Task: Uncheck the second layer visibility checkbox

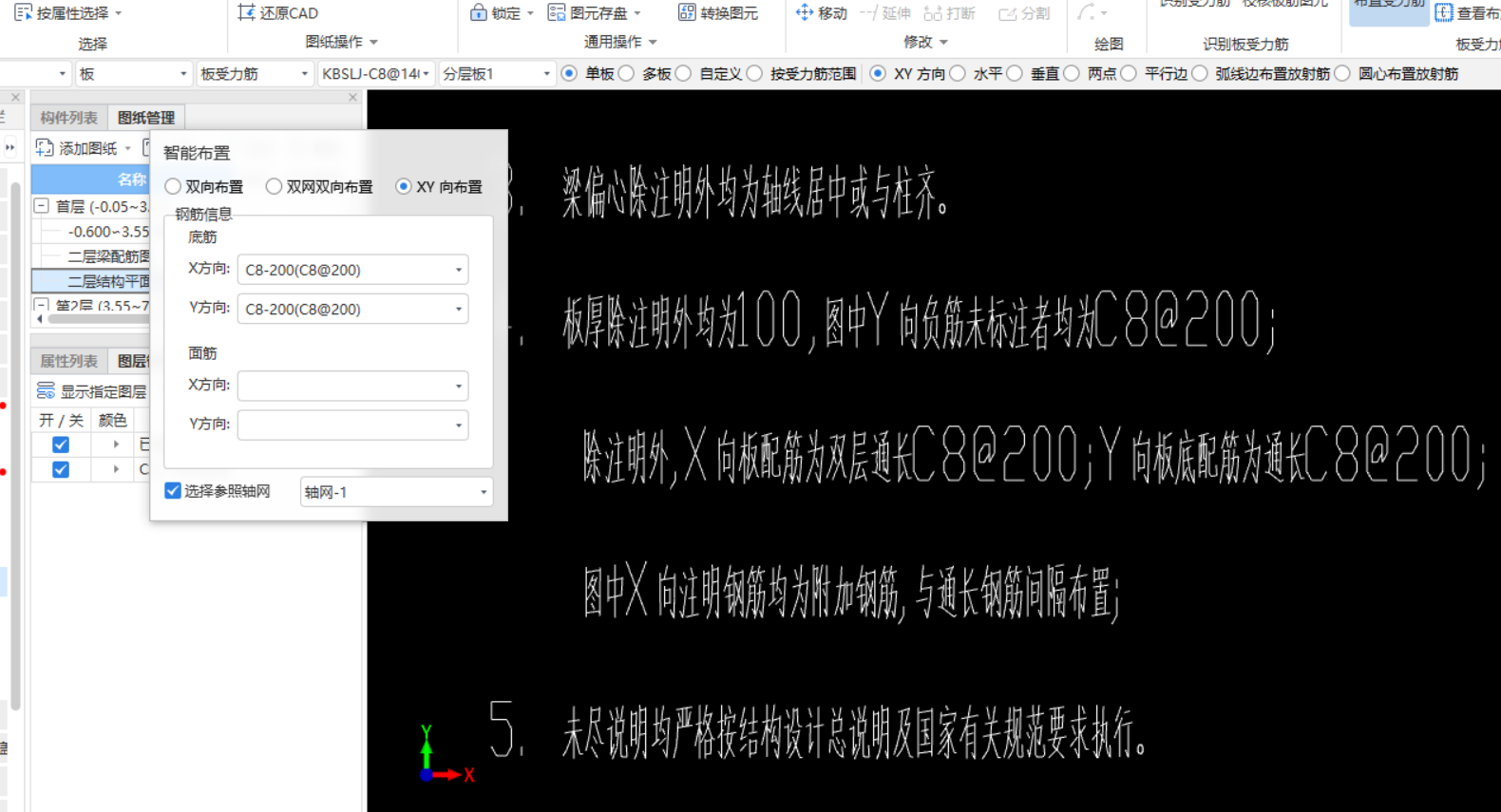Action: [61, 469]
